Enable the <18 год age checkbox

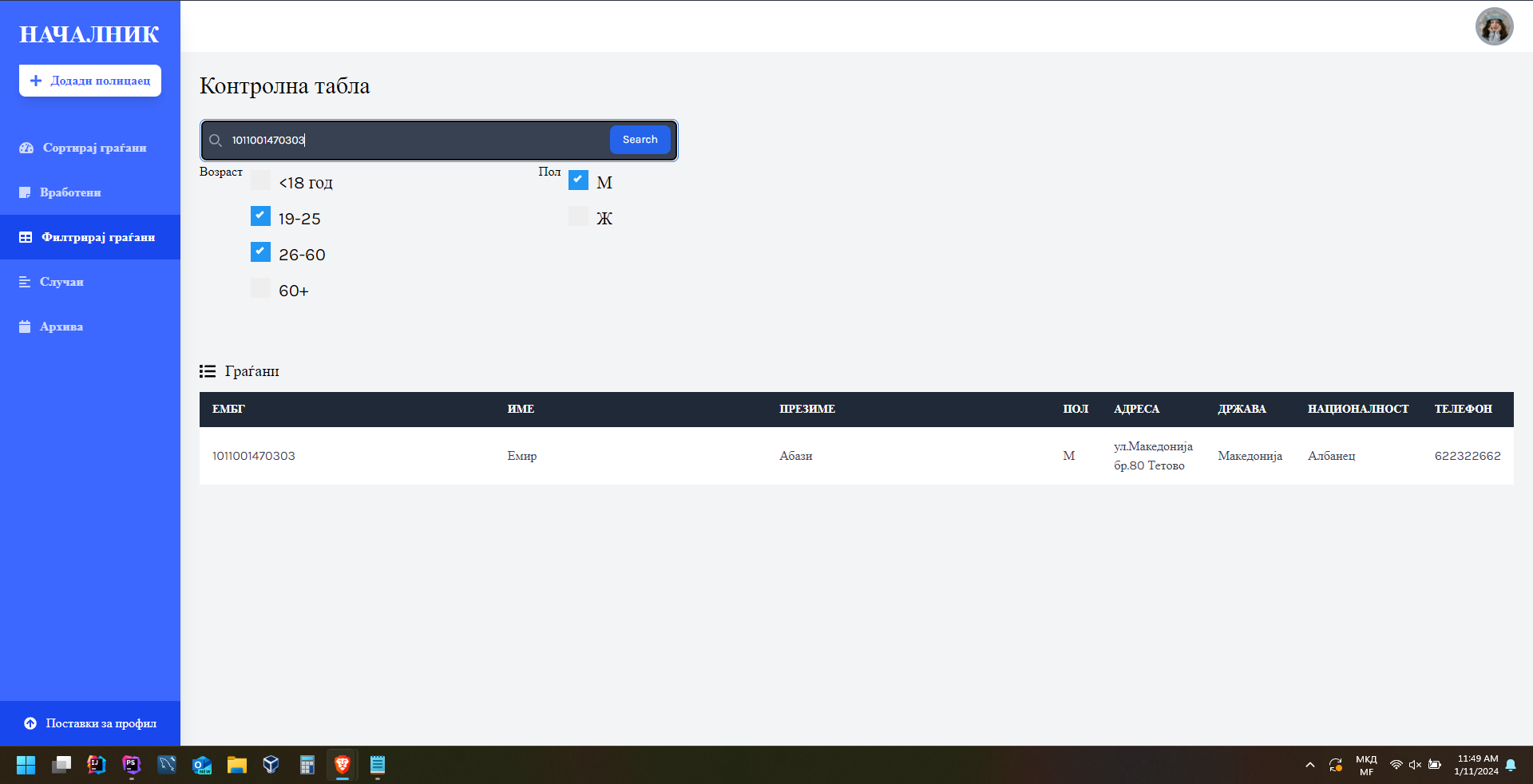260,180
